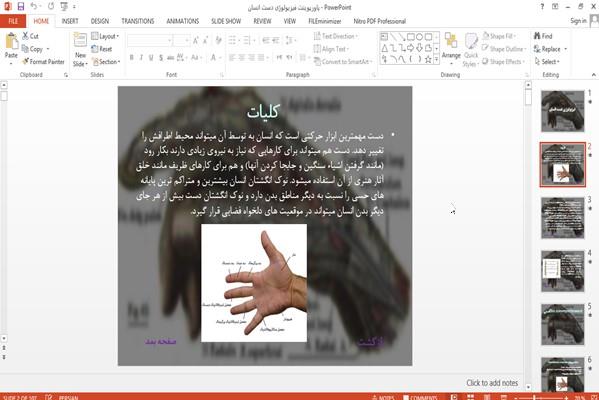599x400 pixels.
Task: Select the triangle shape in gallery
Action: (x=384, y=48)
